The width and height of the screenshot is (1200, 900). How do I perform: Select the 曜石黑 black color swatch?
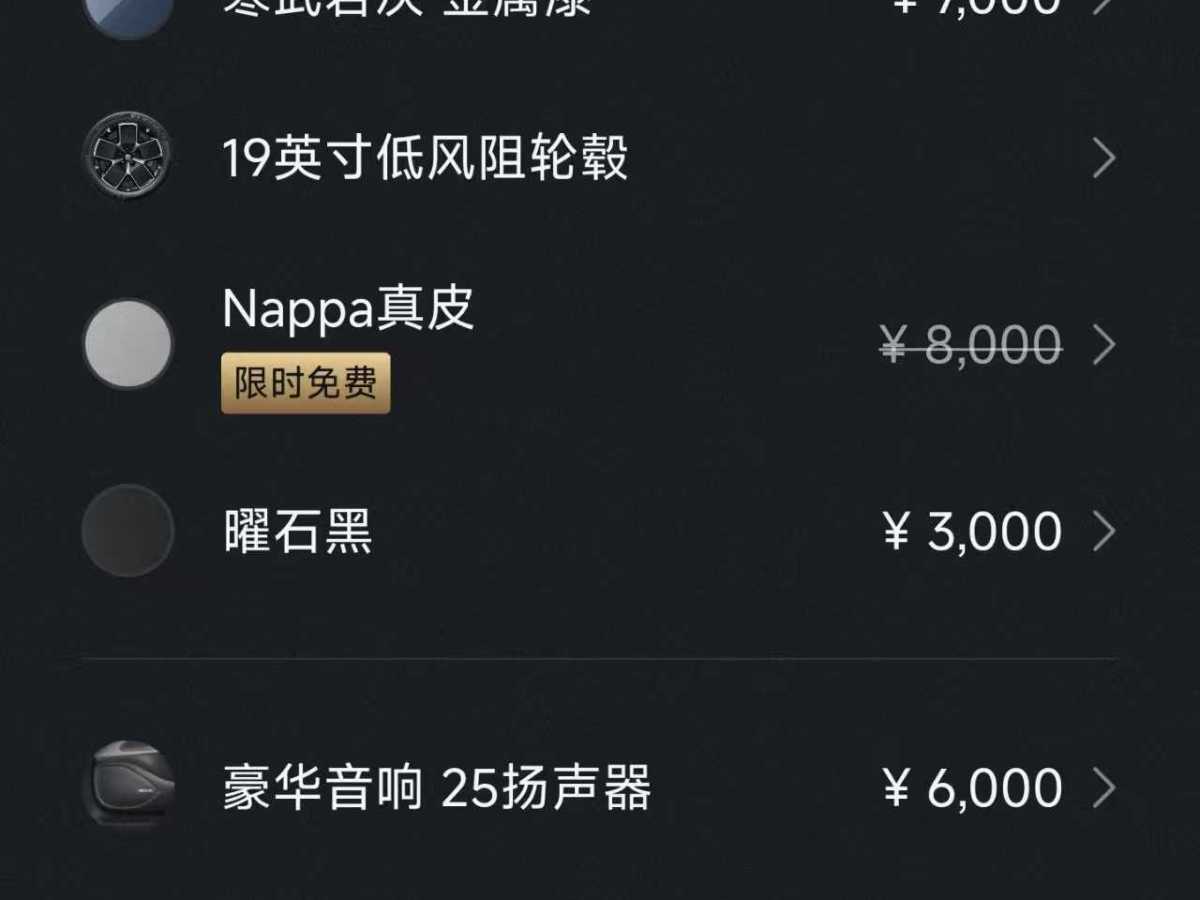(128, 531)
